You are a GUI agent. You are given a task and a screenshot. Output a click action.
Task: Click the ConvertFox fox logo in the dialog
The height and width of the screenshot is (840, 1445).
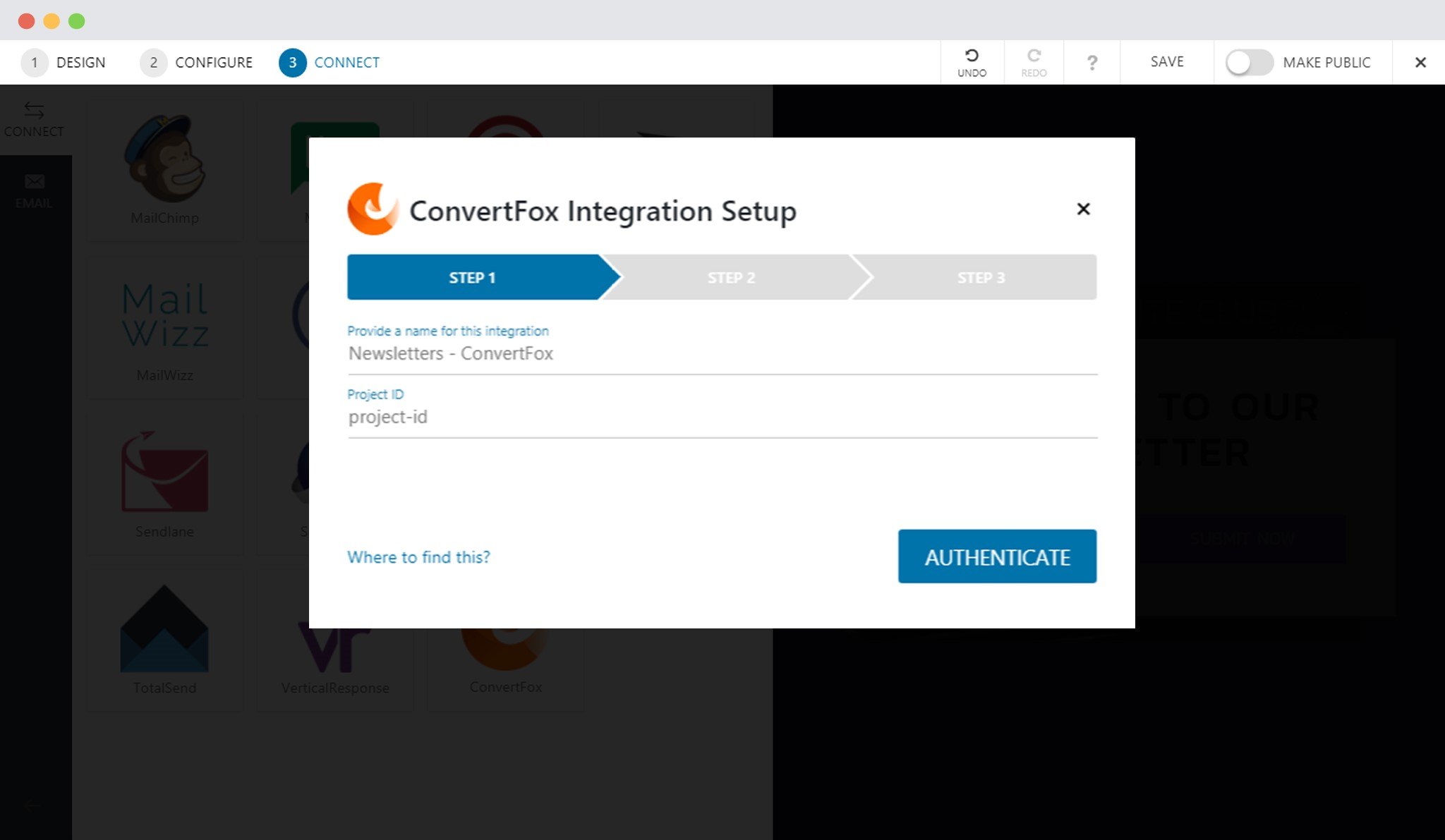(373, 209)
